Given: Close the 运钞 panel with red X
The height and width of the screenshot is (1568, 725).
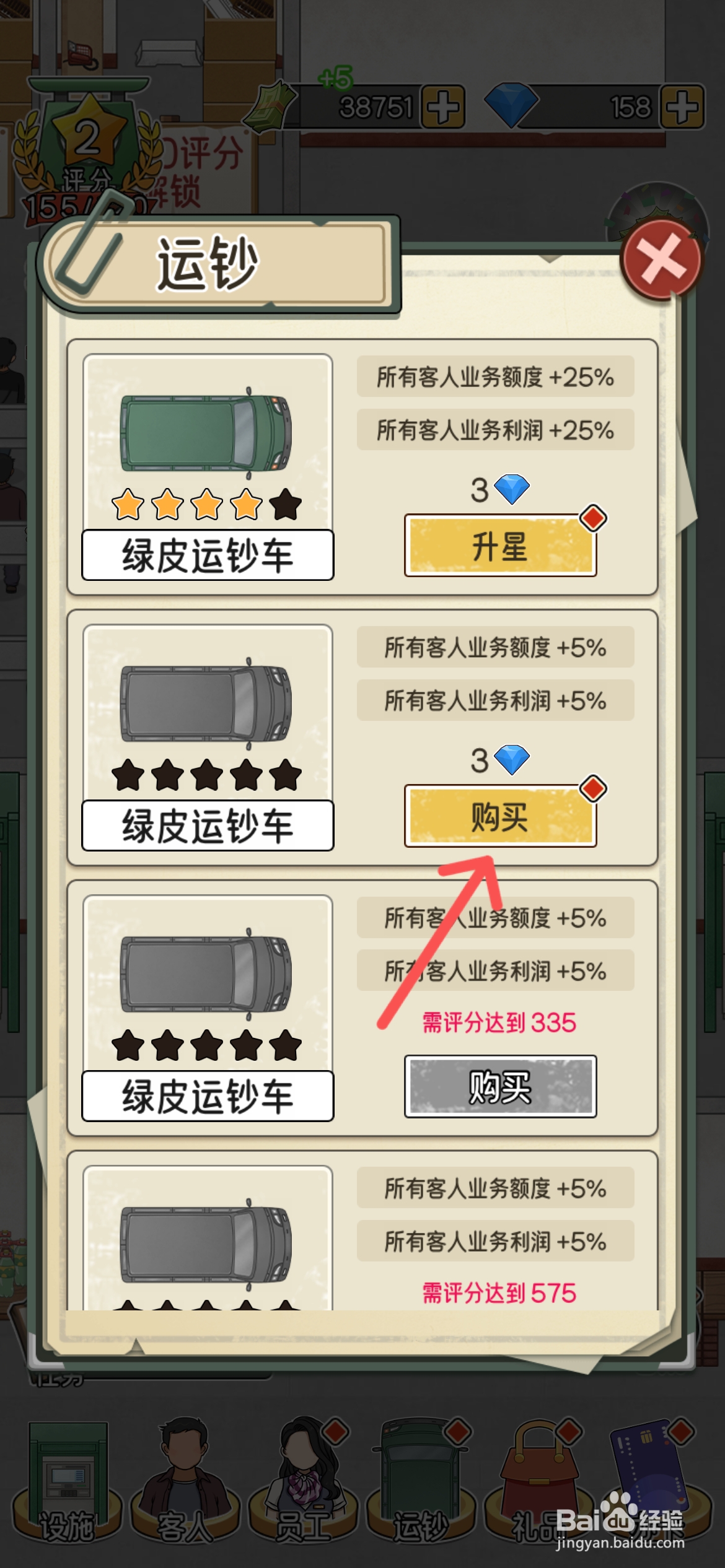Looking at the screenshot, I should coord(661,259).
